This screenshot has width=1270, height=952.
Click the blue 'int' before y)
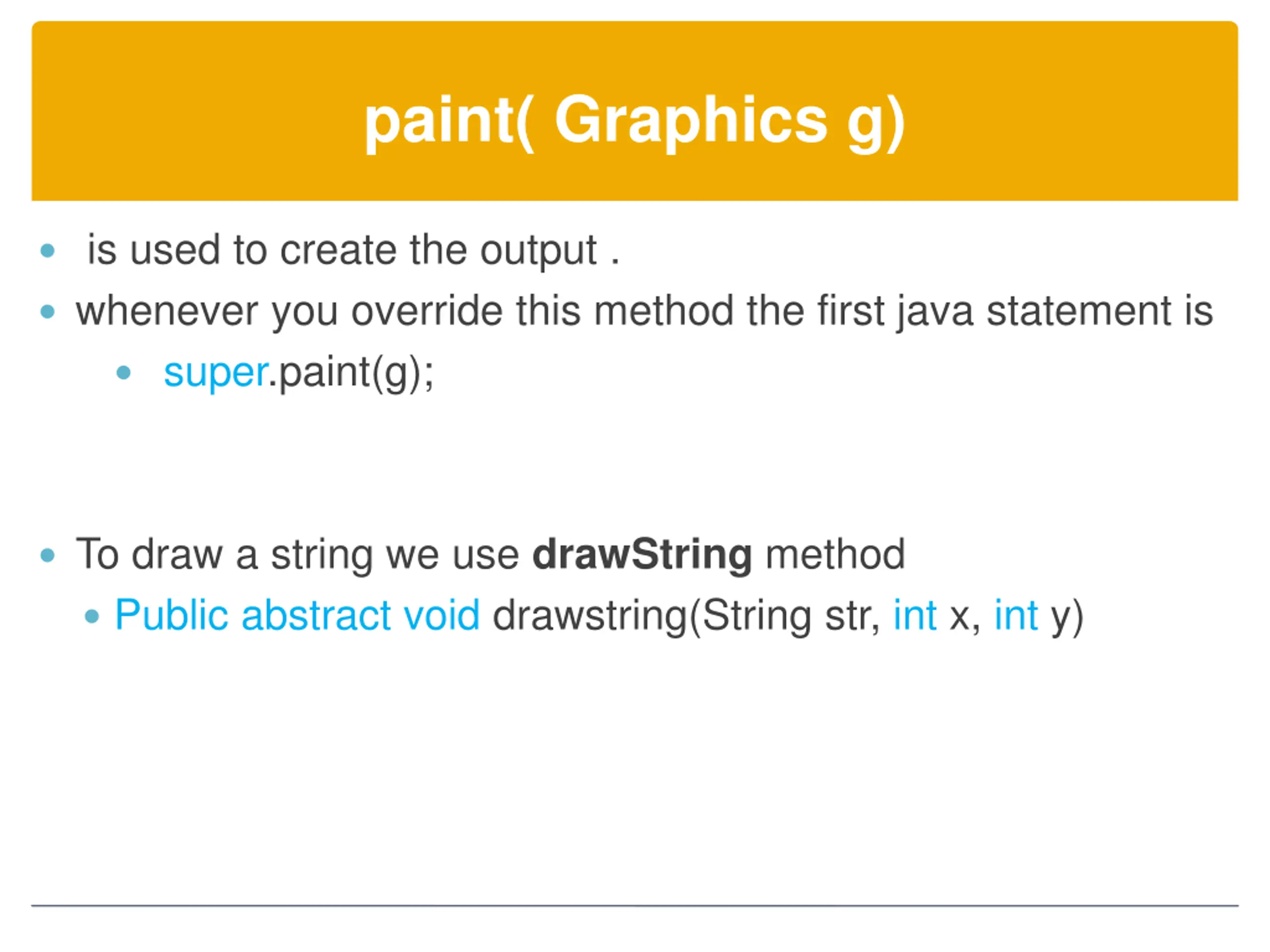pyautogui.click(x=1016, y=616)
